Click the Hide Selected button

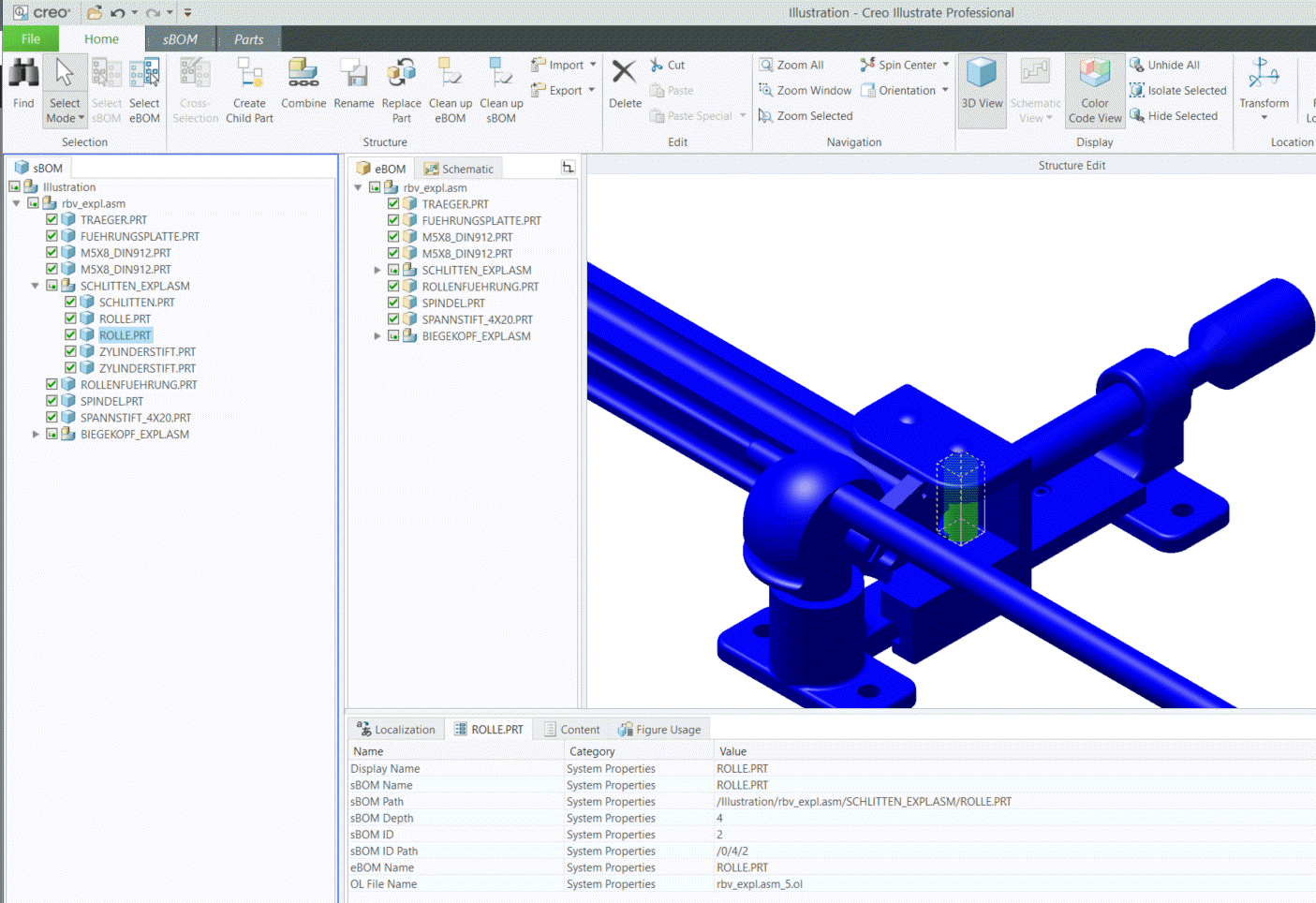[x=1176, y=115]
